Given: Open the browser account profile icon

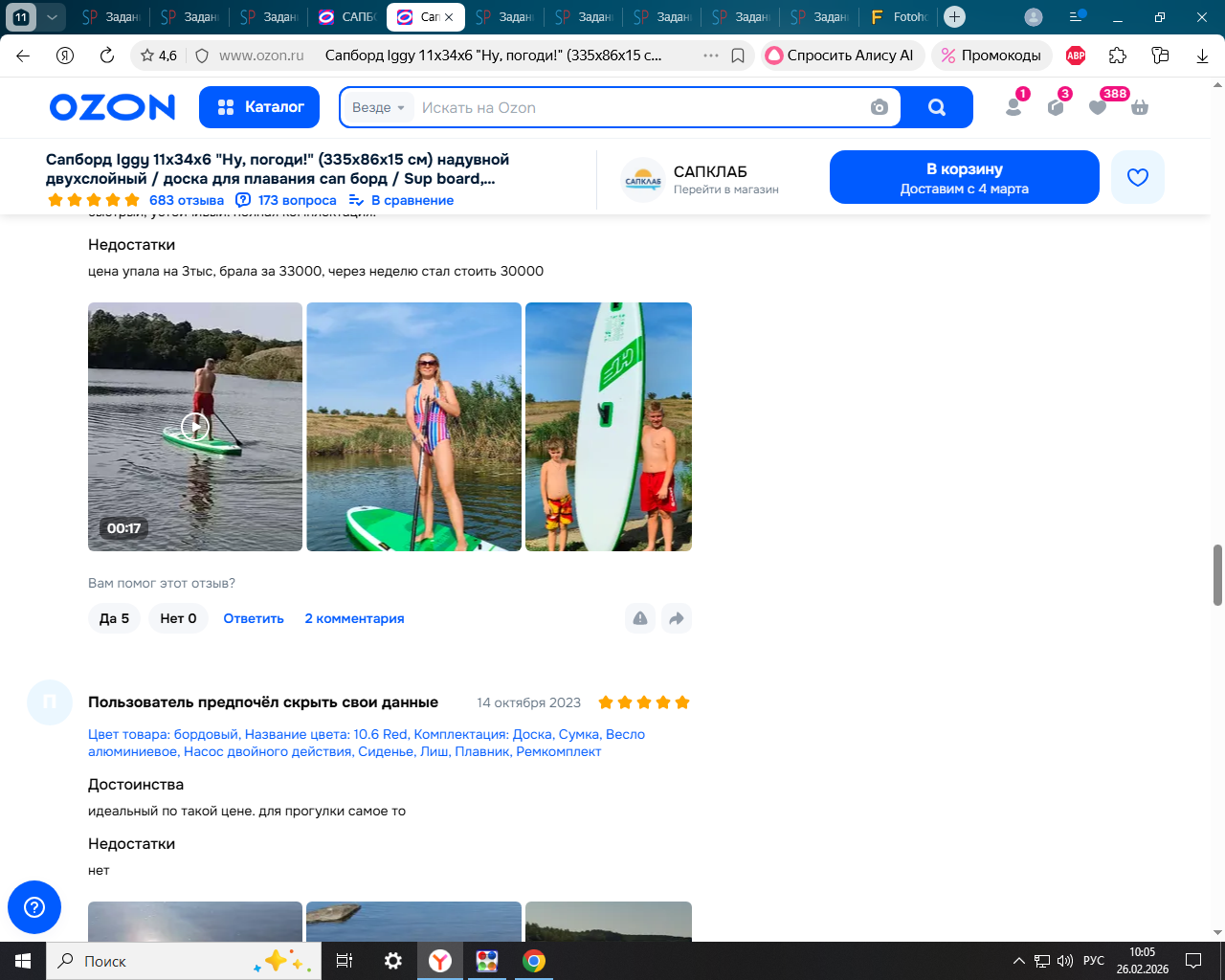Looking at the screenshot, I should point(1034,17).
